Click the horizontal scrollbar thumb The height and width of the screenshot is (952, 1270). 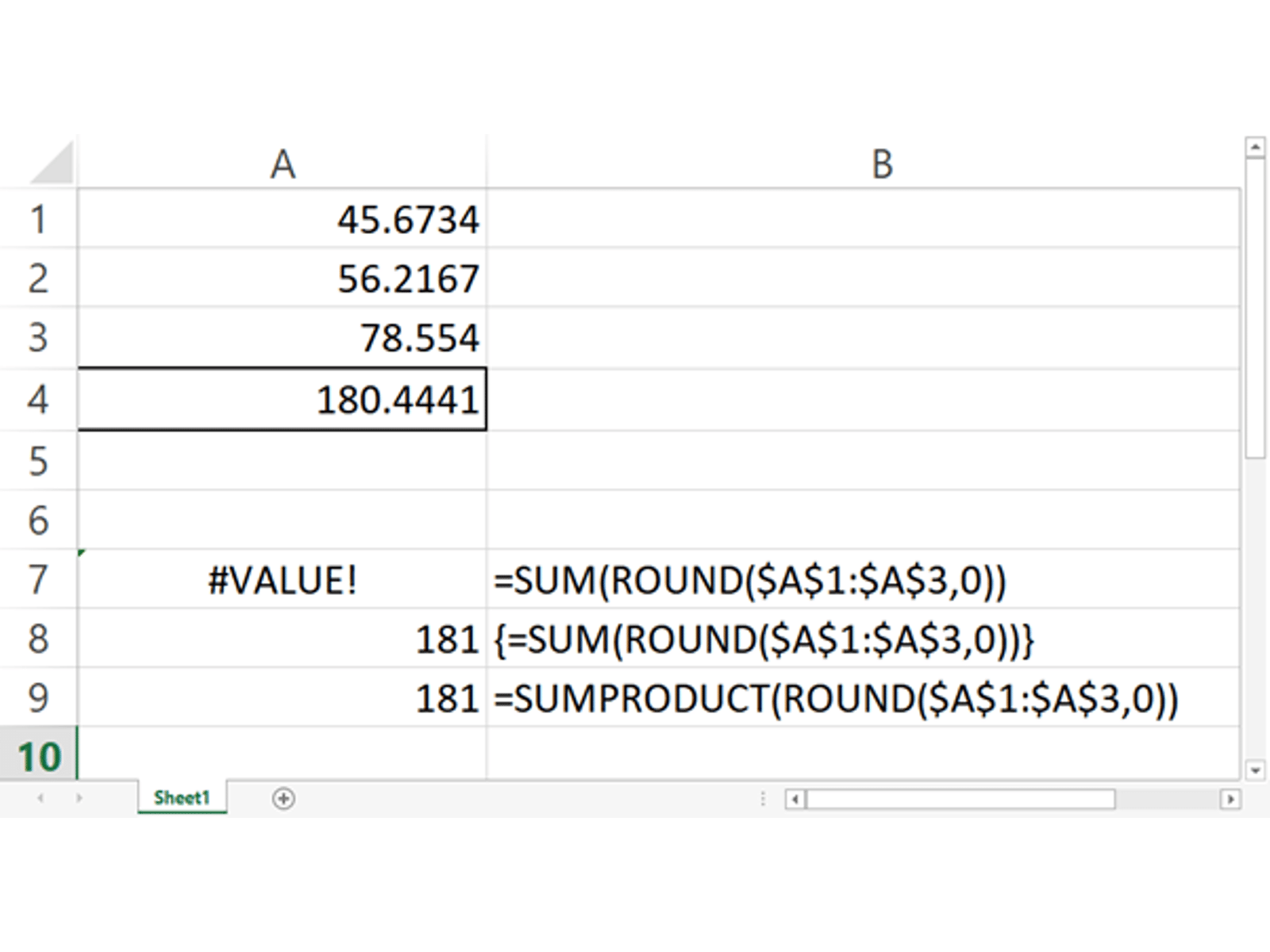tap(960, 799)
